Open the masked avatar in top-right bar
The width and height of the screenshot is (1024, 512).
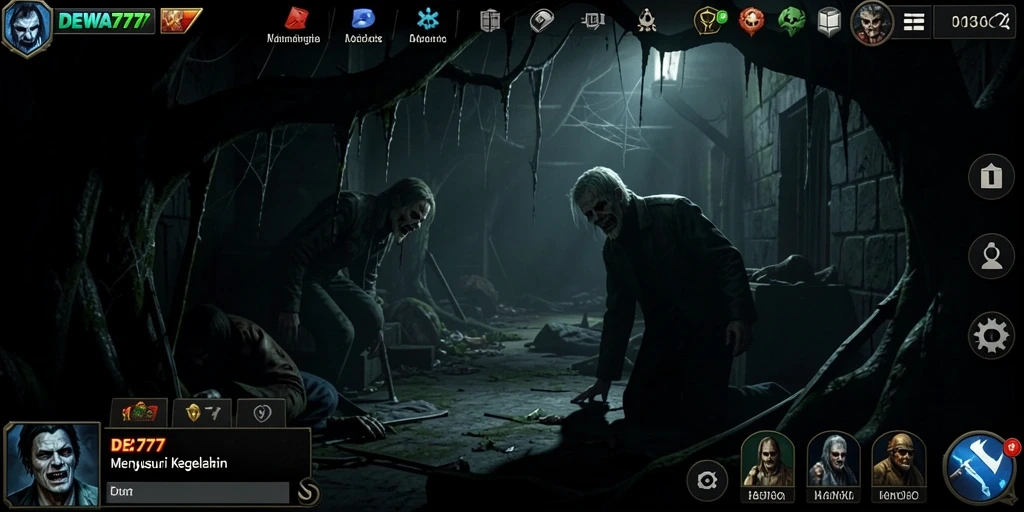click(x=872, y=23)
